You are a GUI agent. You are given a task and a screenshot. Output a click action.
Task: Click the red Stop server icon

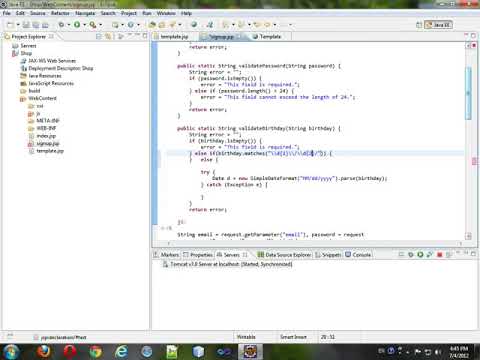440,255
